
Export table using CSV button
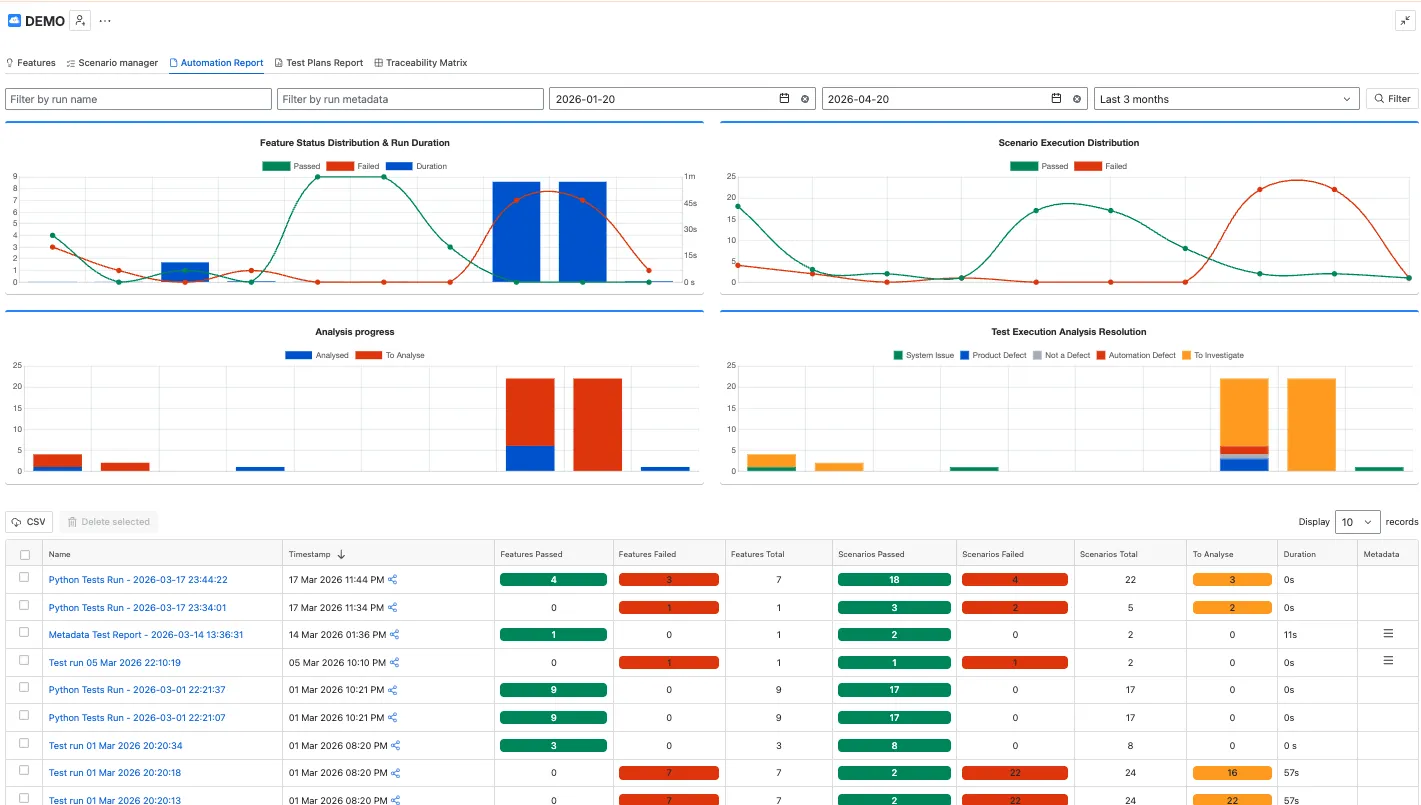[x=29, y=522]
